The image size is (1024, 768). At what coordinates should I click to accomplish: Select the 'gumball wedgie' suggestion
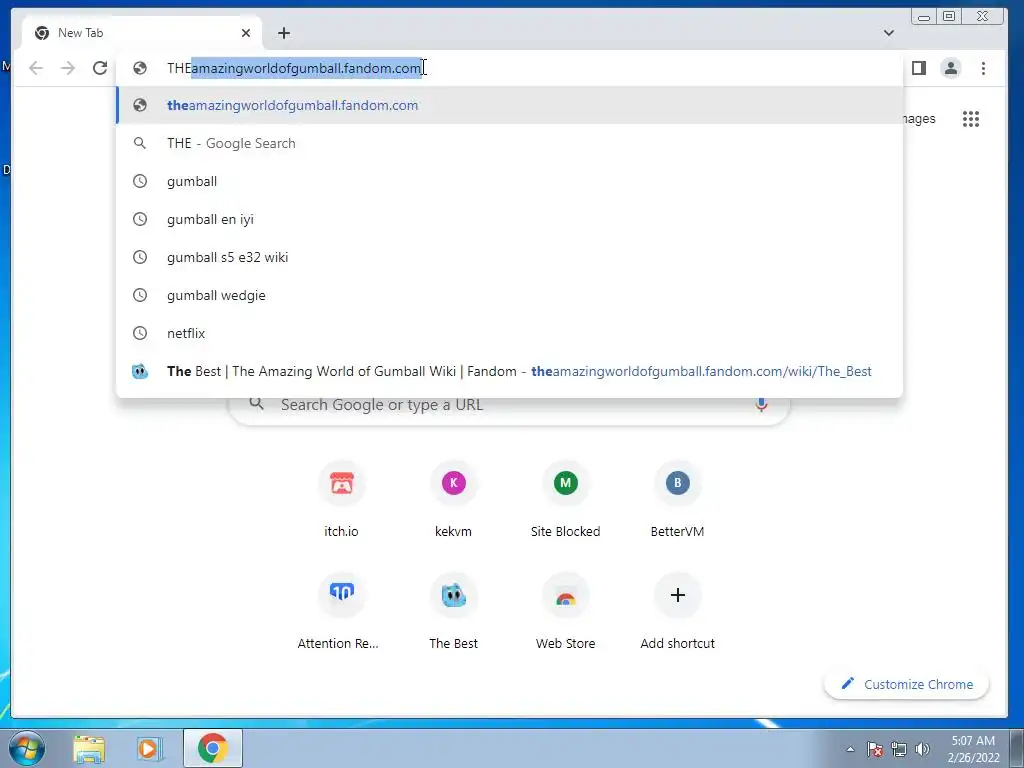click(509, 295)
